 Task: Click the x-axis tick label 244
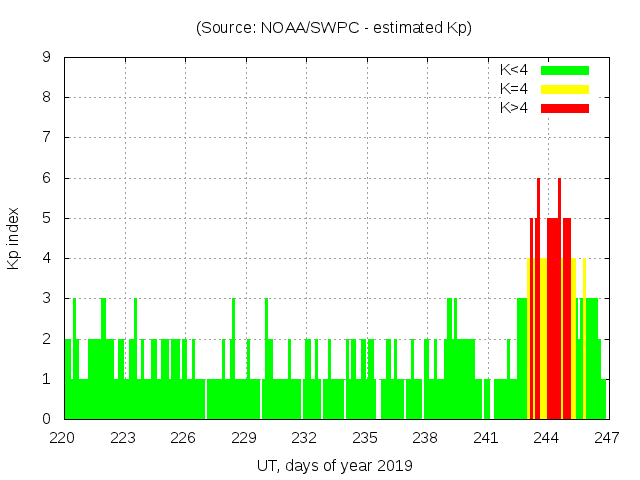(546, 437)
